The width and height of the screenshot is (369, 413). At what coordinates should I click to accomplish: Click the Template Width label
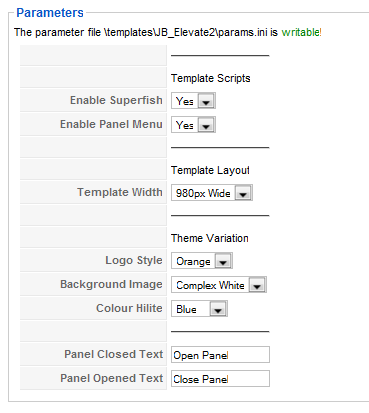tap(120, 192)
